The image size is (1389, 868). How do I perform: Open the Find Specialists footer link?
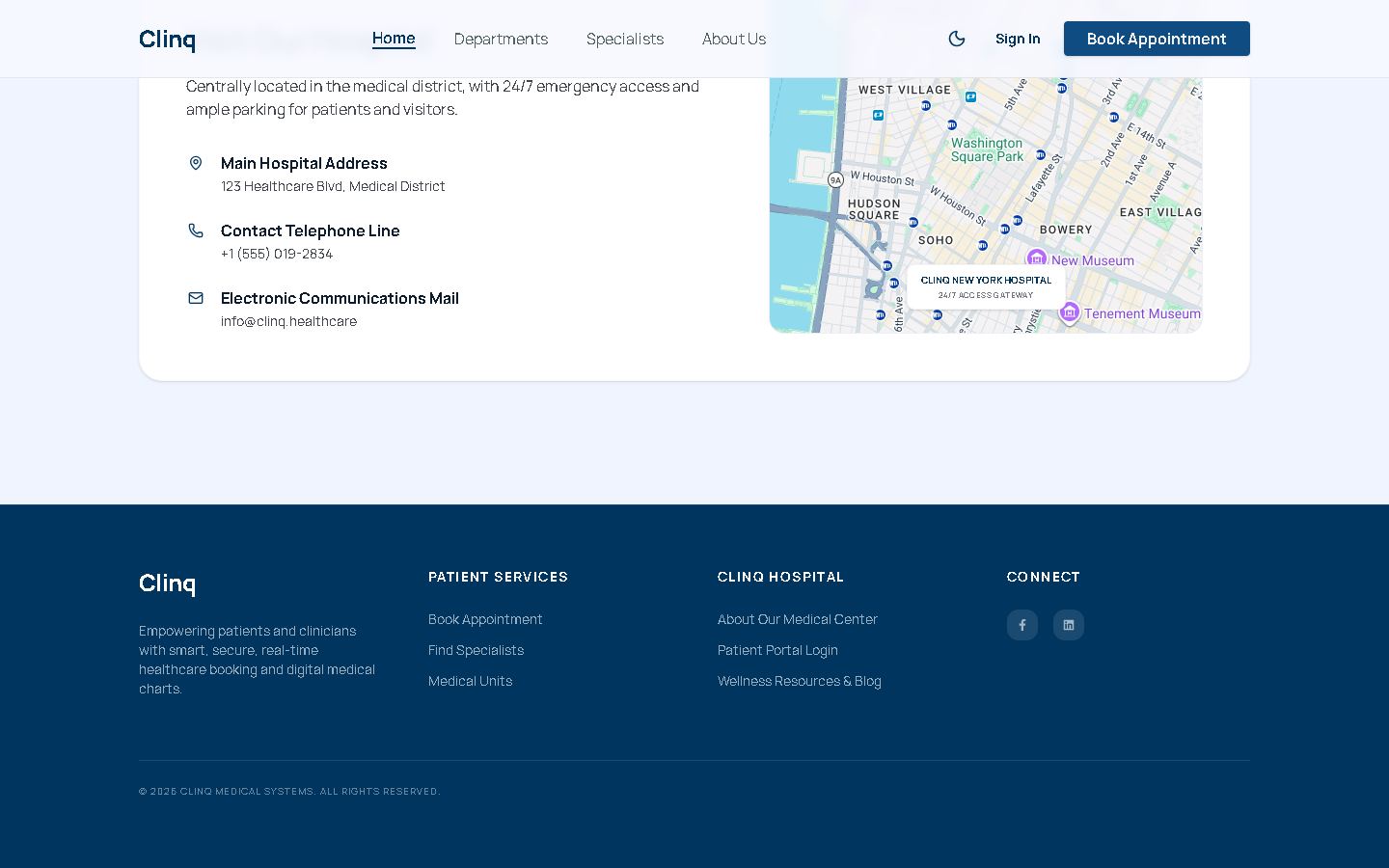[x=476, y=650]
